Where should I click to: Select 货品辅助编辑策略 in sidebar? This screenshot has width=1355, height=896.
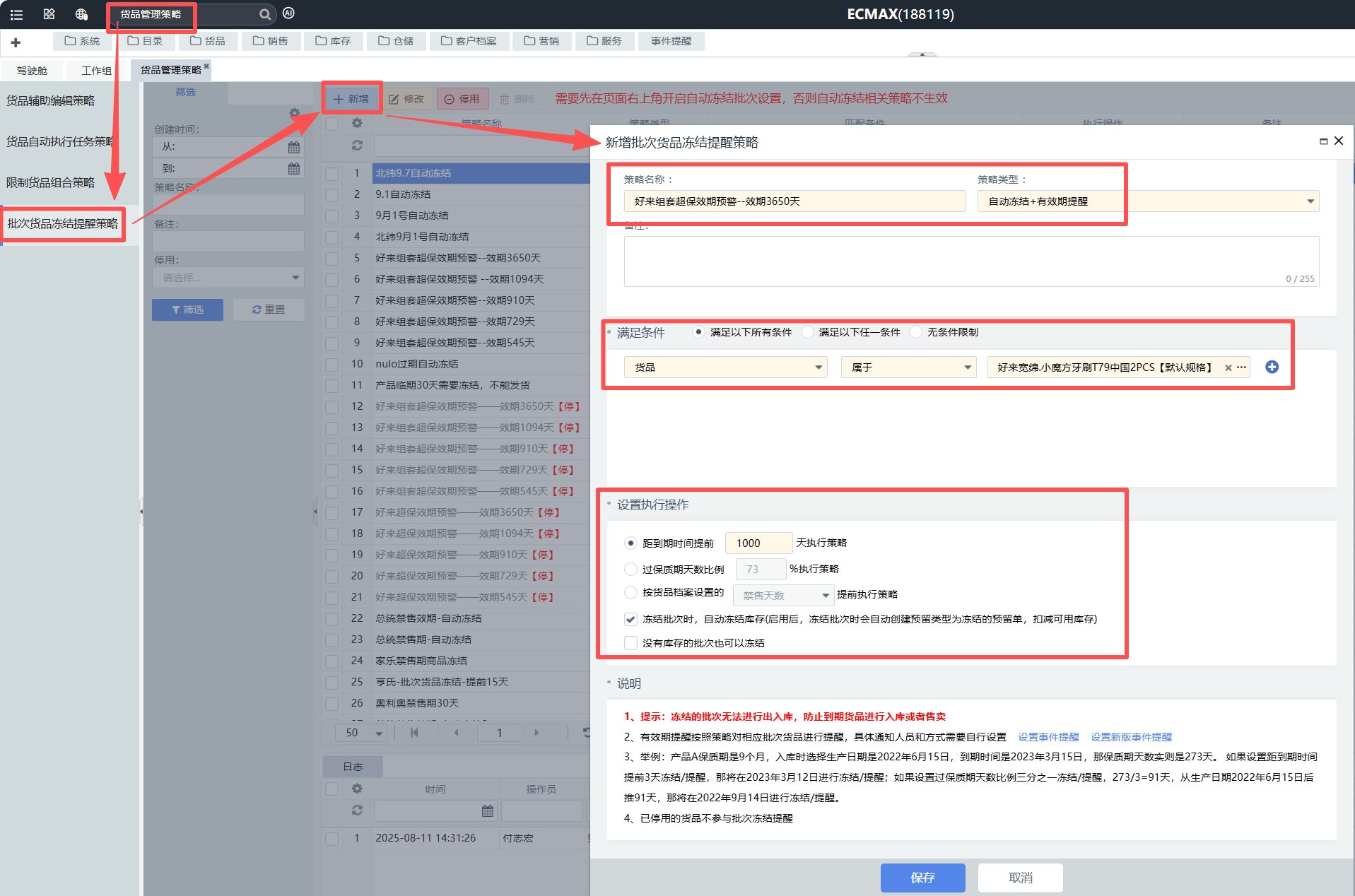point(50,101)
